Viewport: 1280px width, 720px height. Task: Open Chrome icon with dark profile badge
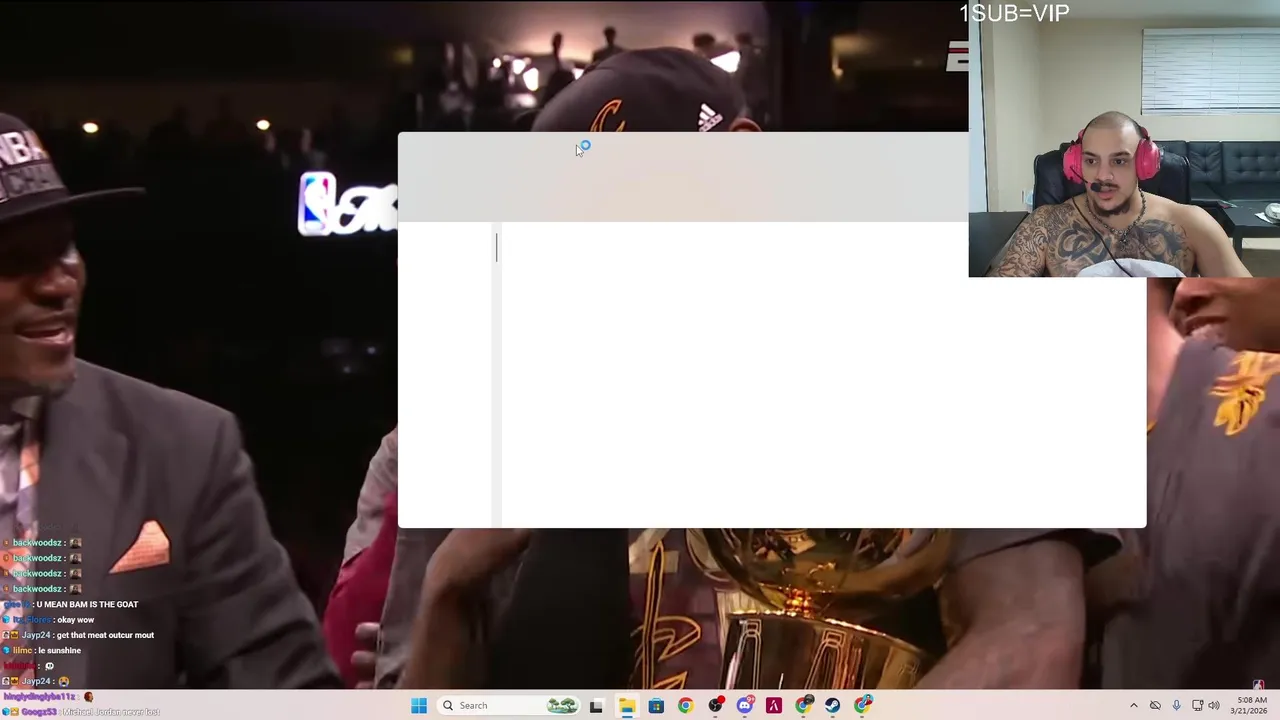coord(804,706)
